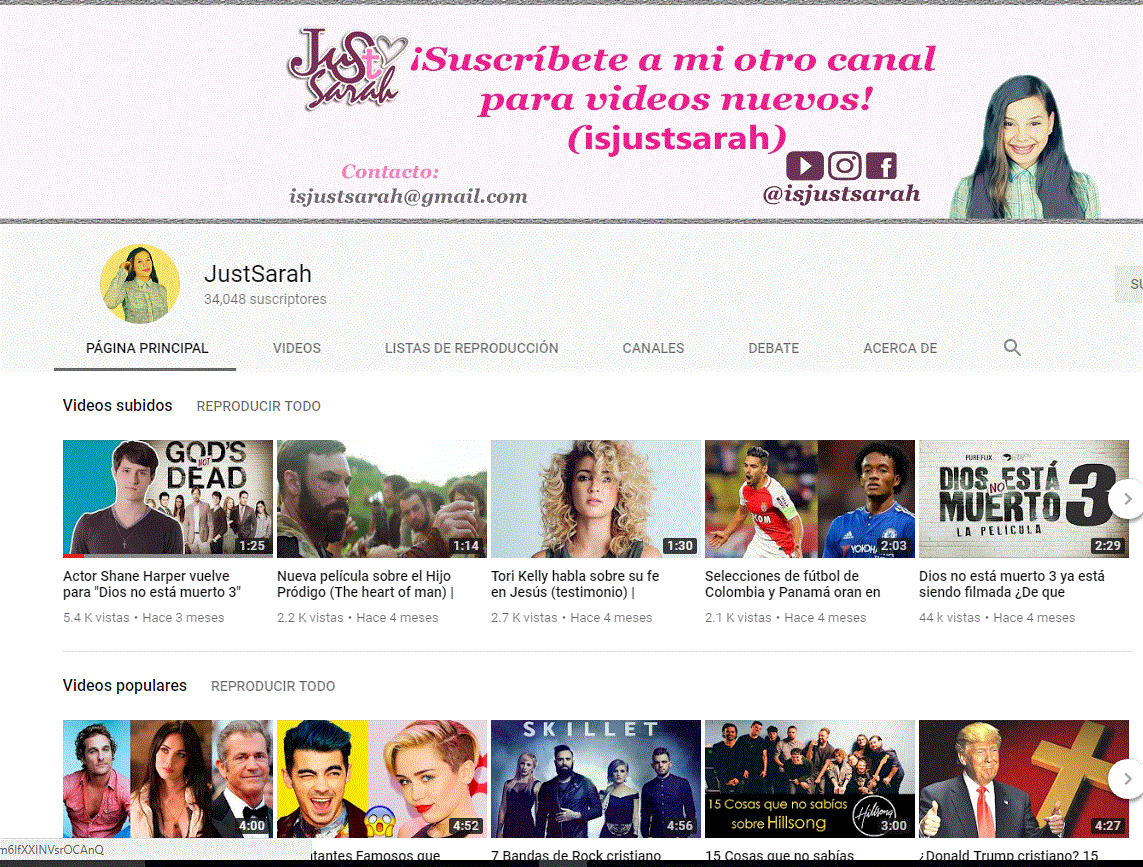Open the God's Not Dead video thumbnail

tap(168, 499)
